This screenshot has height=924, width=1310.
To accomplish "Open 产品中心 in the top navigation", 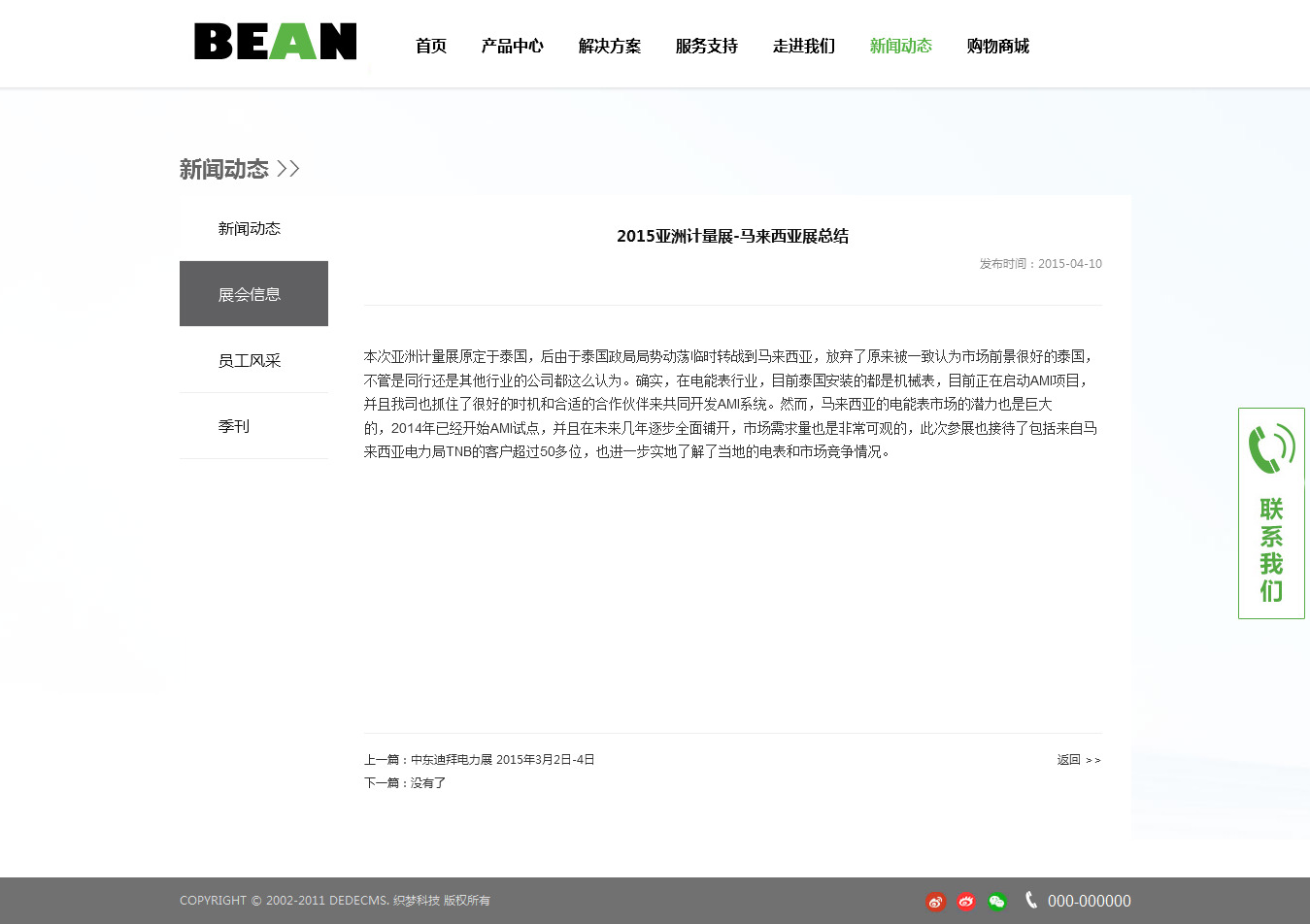I will (513, 46).
